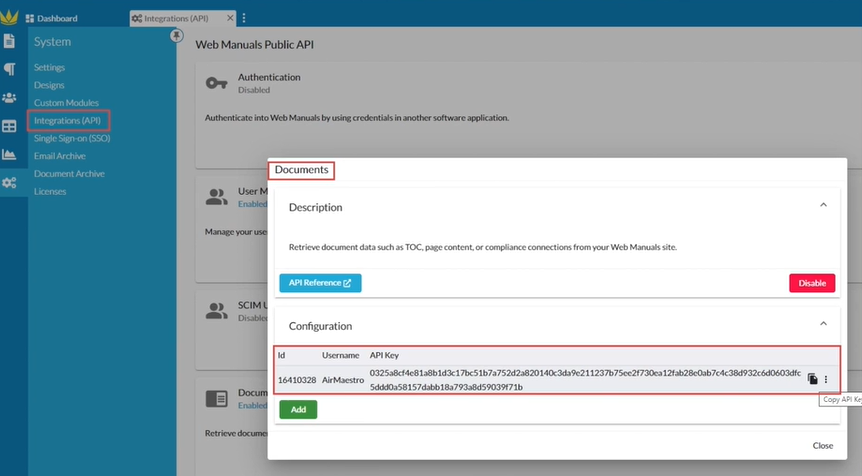Click the green Add button
Viewport: 862px width, 476px height.
pyautogui.click(x=298, y=409)
